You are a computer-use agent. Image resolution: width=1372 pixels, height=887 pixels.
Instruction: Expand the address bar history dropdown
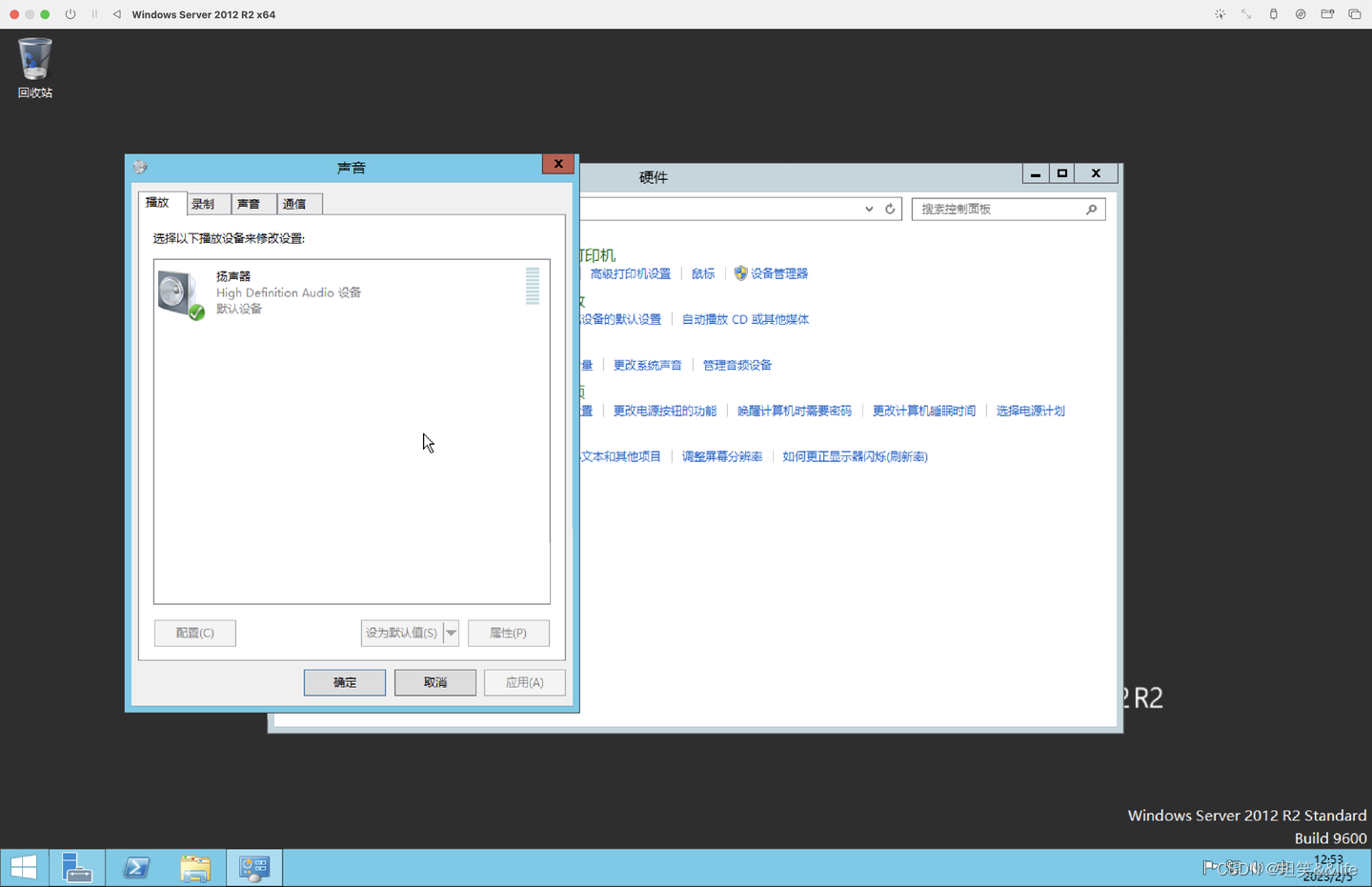pos(869,209)
